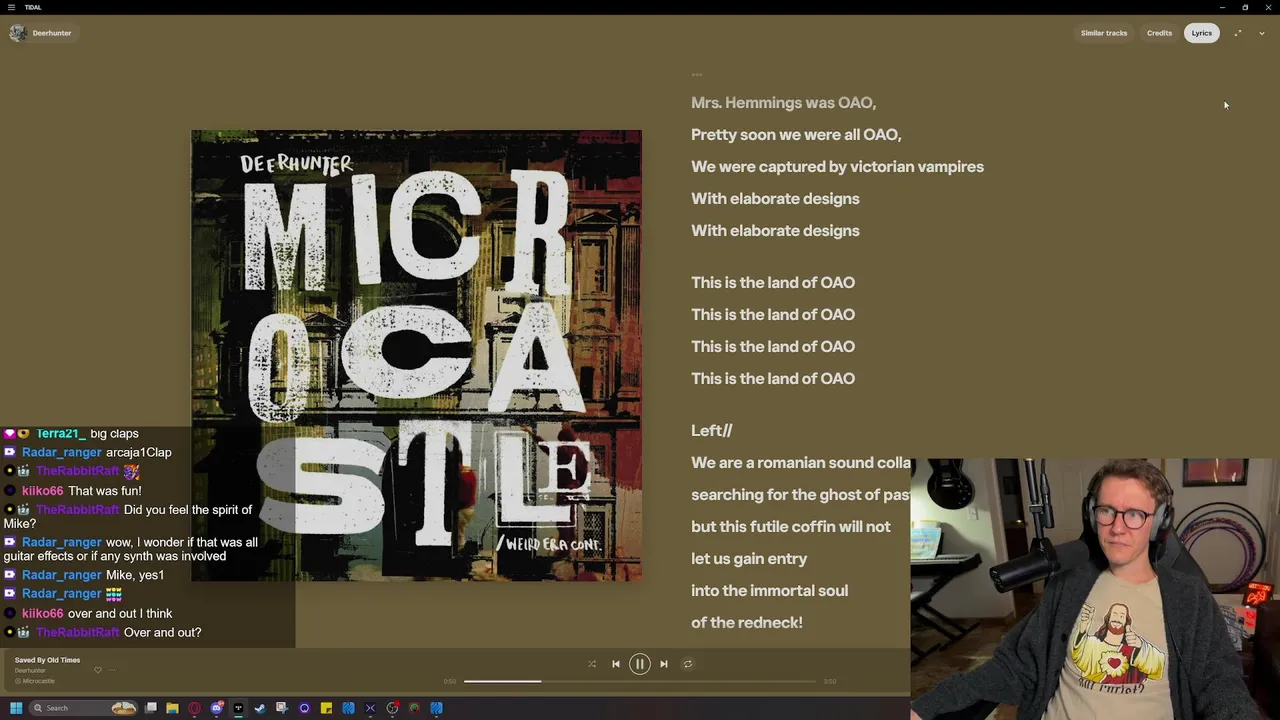Open the Opera browser taskbar icon
This screenshot has height=720, width=1280.
click(x=194, y=708)
